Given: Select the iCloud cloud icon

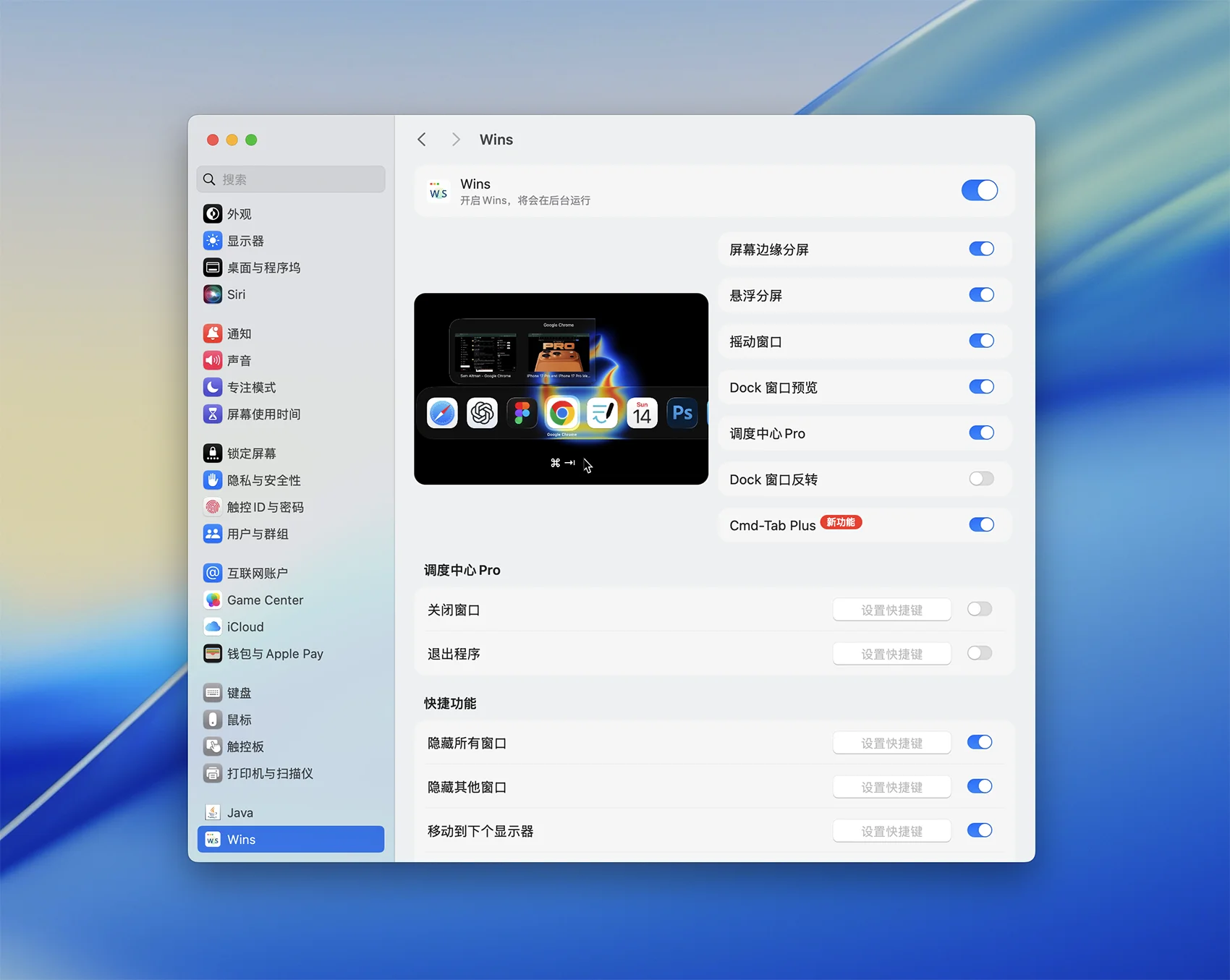Looking at the screenshot, I should (x=213, y=626).
